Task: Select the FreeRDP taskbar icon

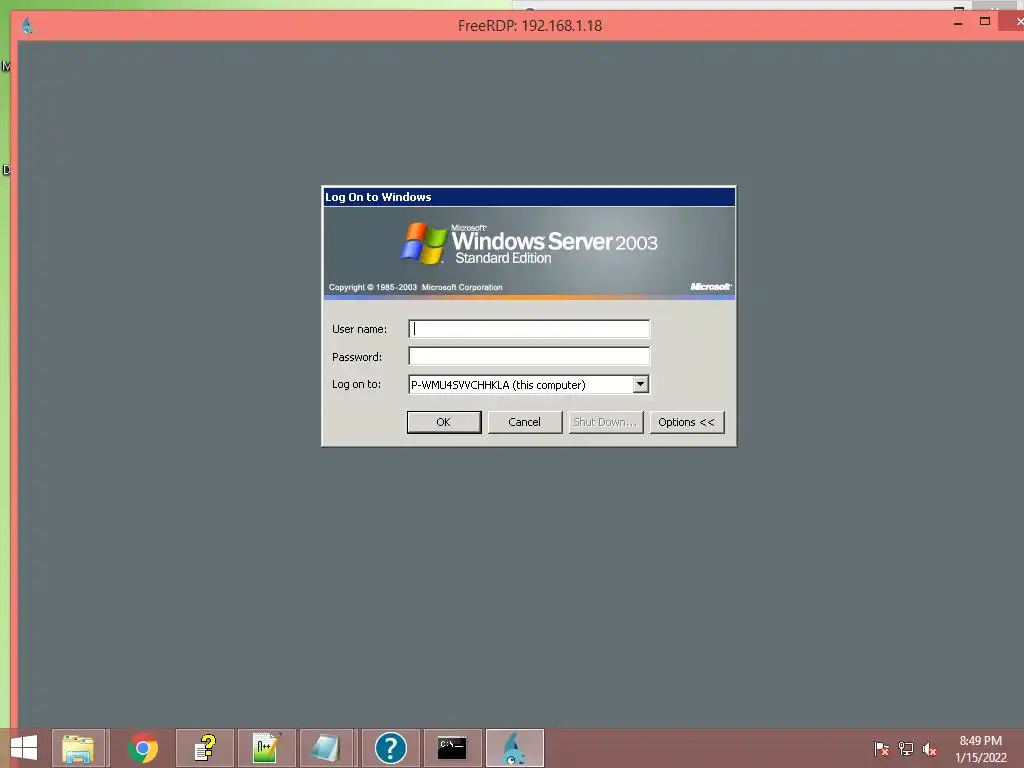Action: coord(515,748)
